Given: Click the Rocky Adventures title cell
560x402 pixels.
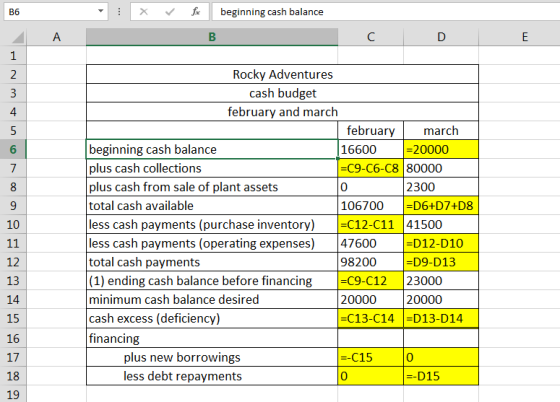Looking at the screenshot, I should click(282, 75).
